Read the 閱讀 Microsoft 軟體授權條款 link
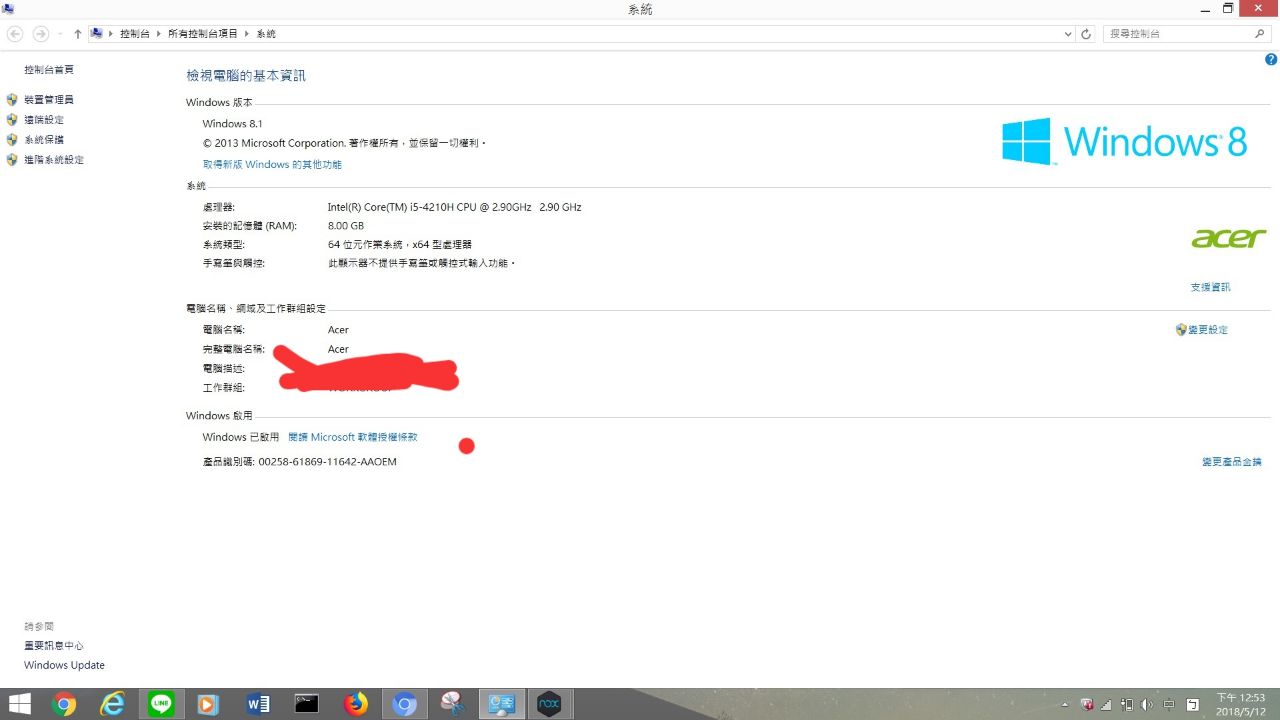The image size is (1280, 720). [x=352, y=437]
